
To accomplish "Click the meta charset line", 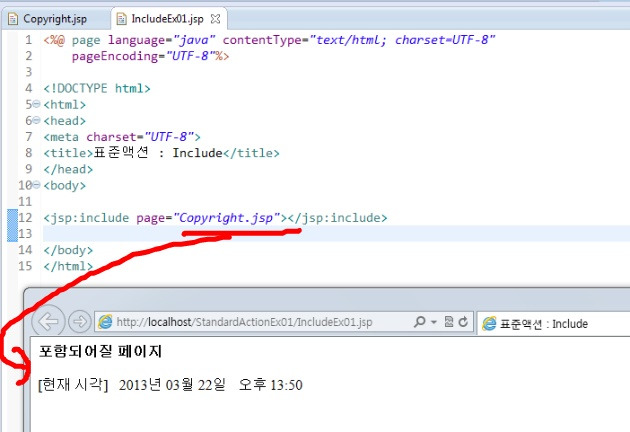I will [122, 137].
